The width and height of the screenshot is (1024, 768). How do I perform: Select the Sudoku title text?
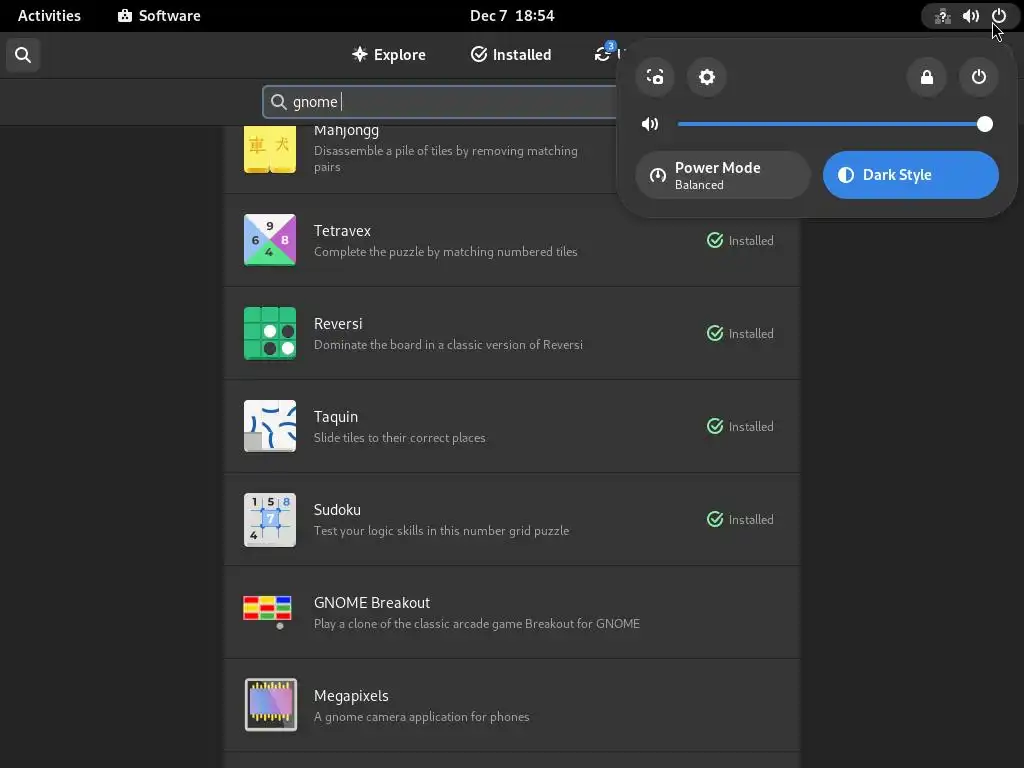pos(337,509)
